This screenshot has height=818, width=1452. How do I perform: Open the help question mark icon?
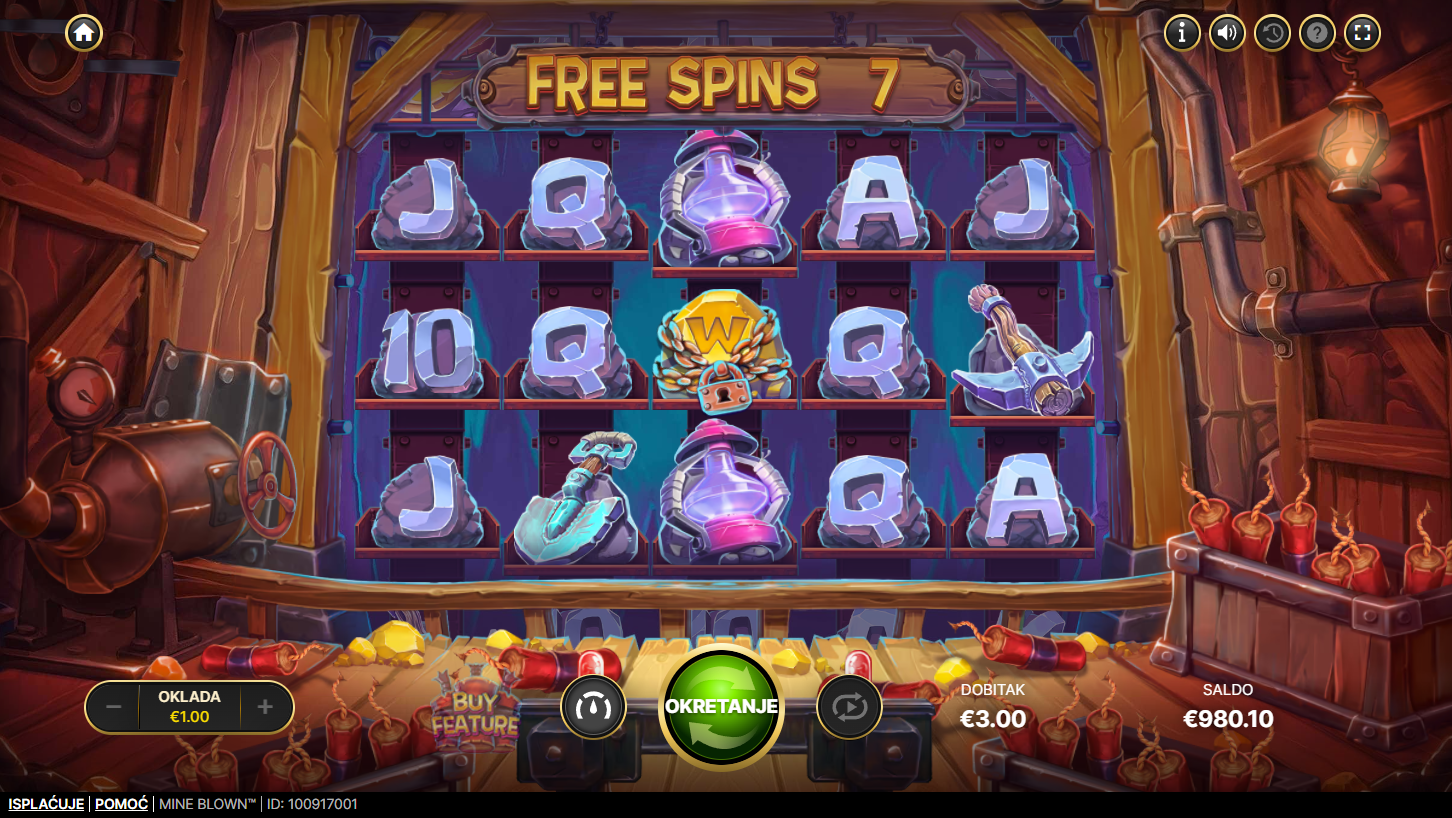(x=1317, y=33)
